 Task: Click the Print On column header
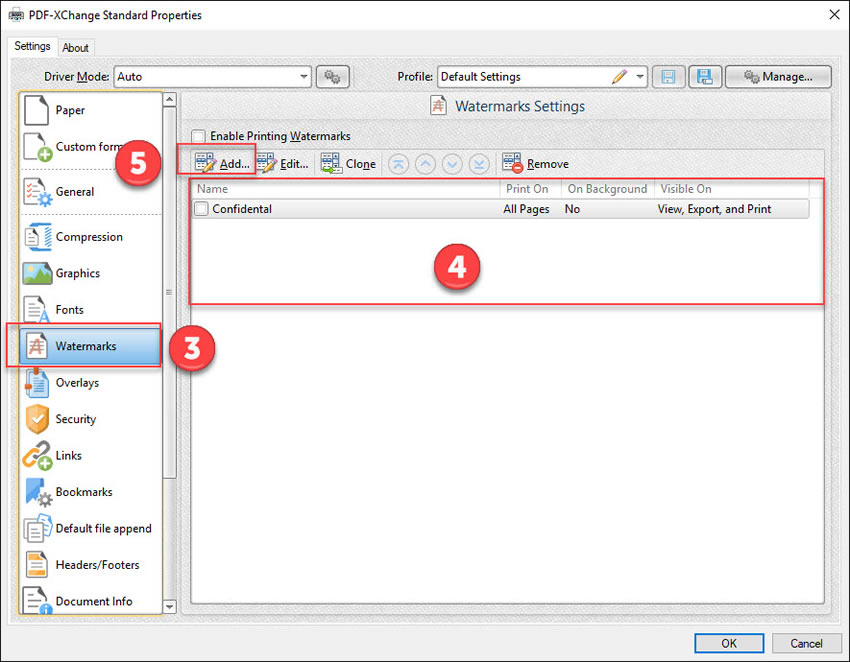pos(530,189)
